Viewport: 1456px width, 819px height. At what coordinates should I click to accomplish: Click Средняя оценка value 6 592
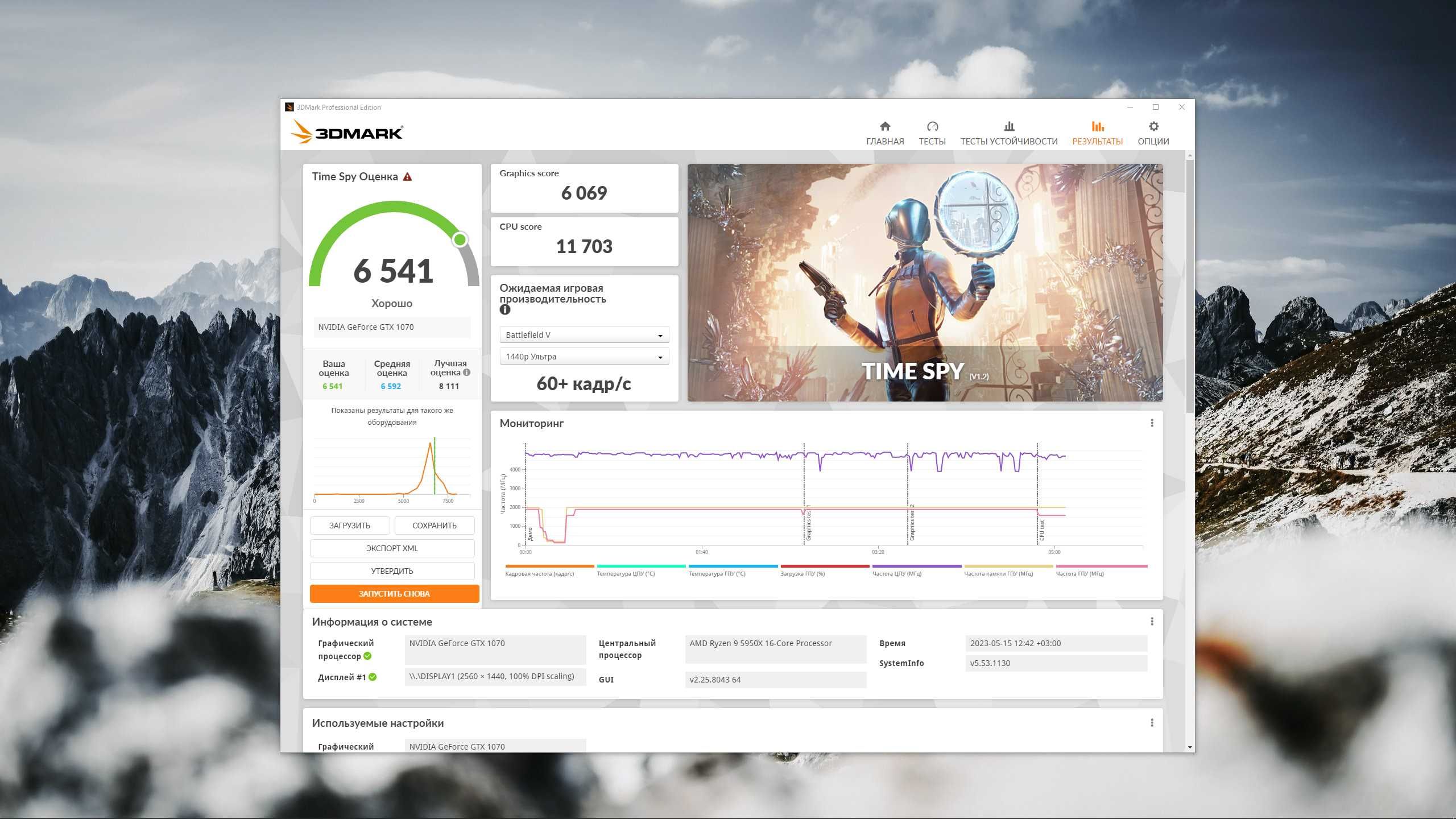click(x=391, y=386)
